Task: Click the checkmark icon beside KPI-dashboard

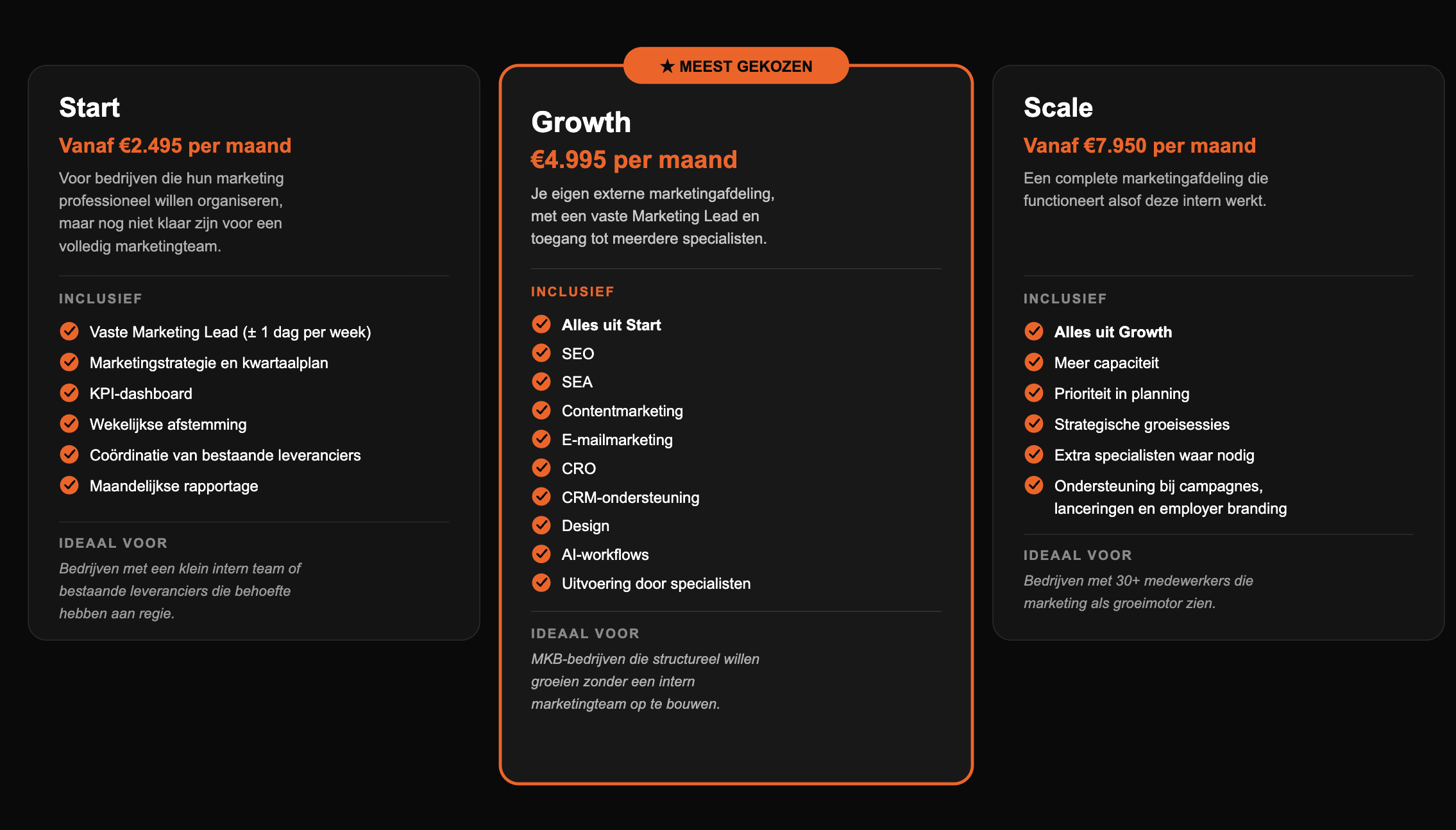Action: [69, 393]
